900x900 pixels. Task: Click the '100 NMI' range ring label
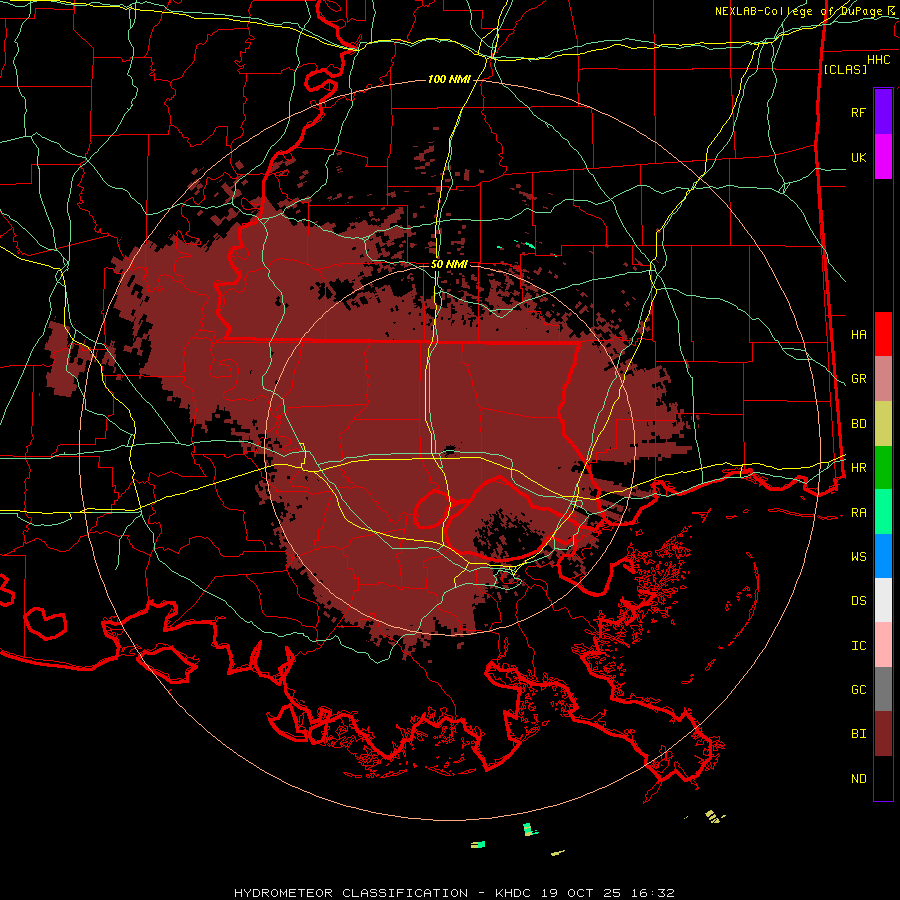coord(449,79)
